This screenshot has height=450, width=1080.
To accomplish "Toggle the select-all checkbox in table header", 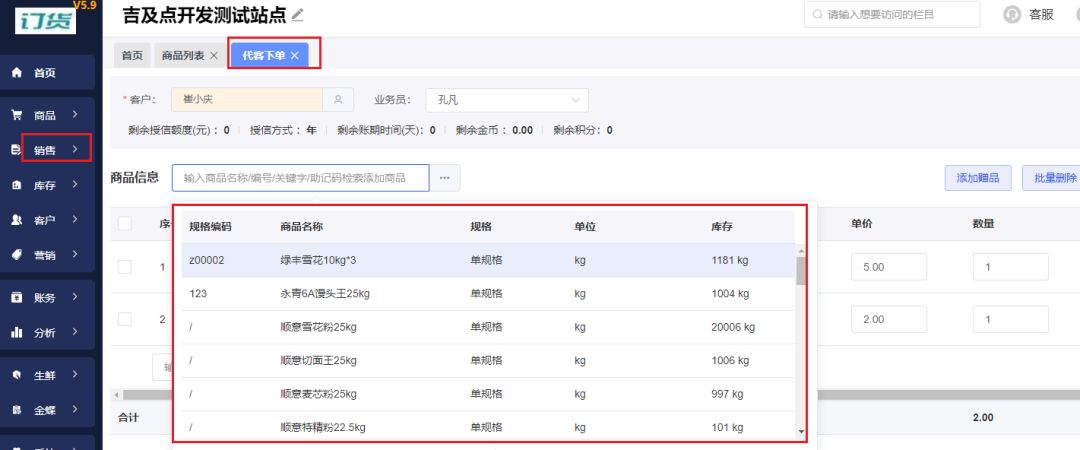I will click(x=125, y=223).
